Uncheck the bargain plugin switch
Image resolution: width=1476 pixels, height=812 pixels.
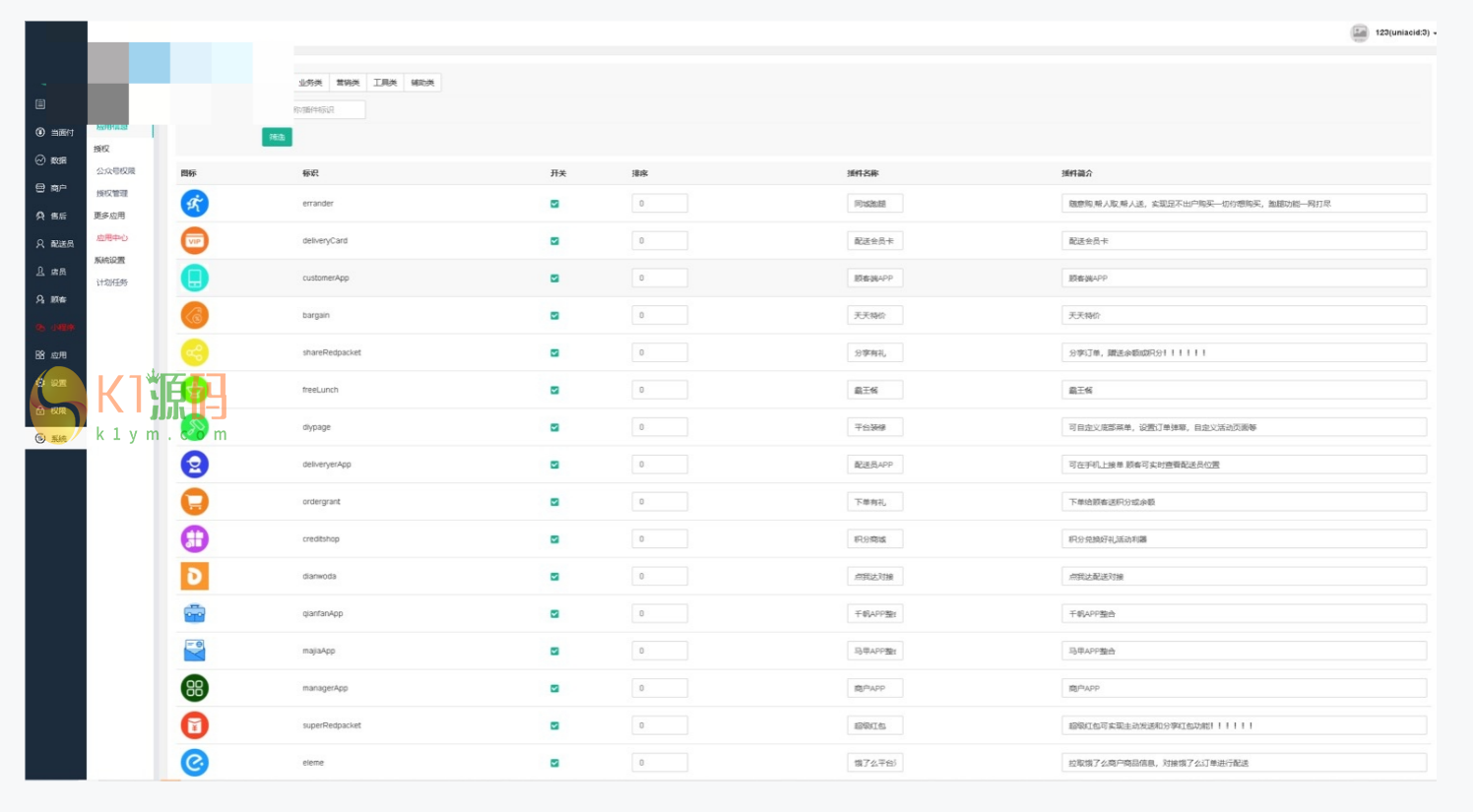[x=554, y=316]
